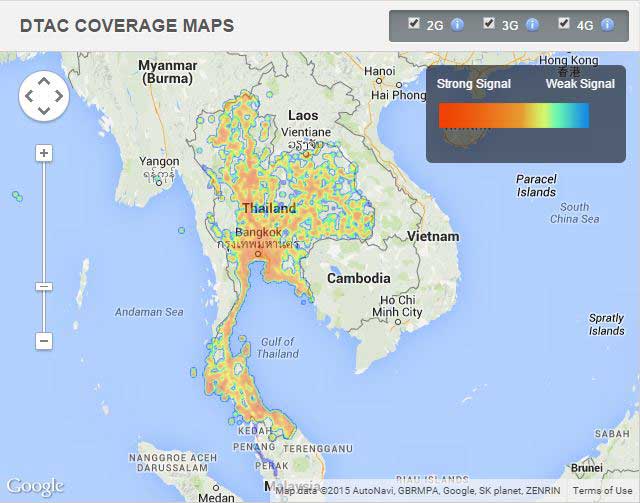Click the PENANG region label
This screenshot has height=503, width=640.
click(254, 447)
